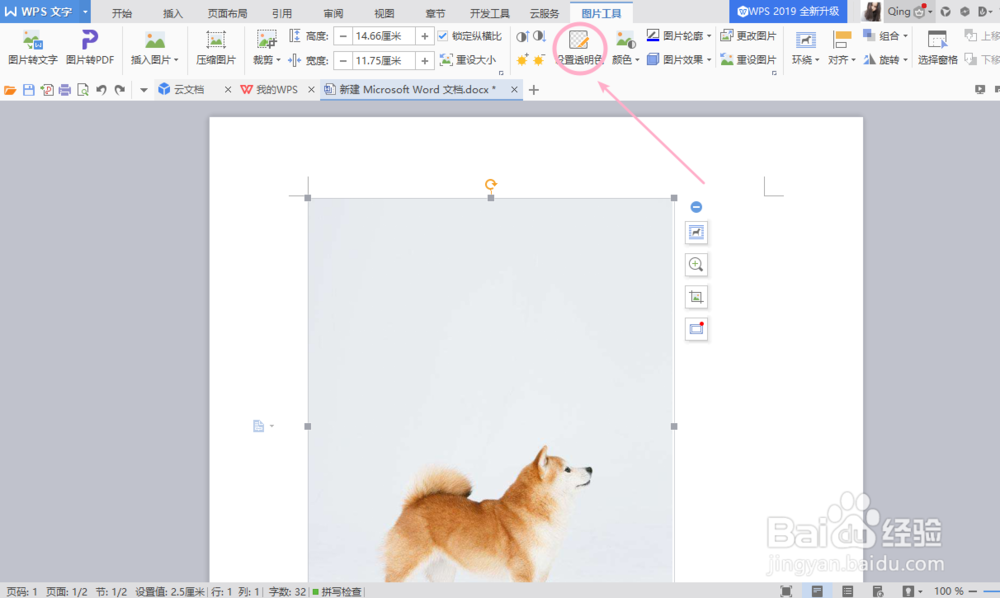Expand the 组合 group dropdown
Screen dimensions: 1000x598
coord(905,36)
